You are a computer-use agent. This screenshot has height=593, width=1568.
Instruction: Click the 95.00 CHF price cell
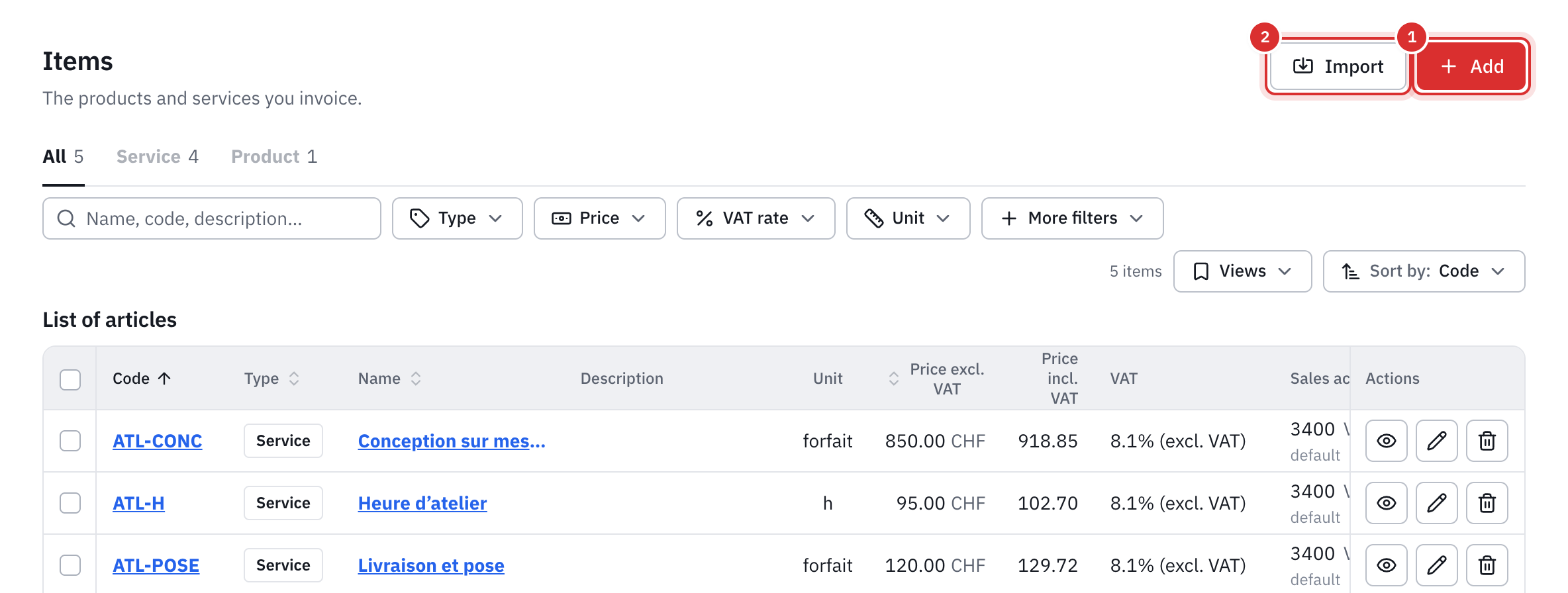(941, 503)
